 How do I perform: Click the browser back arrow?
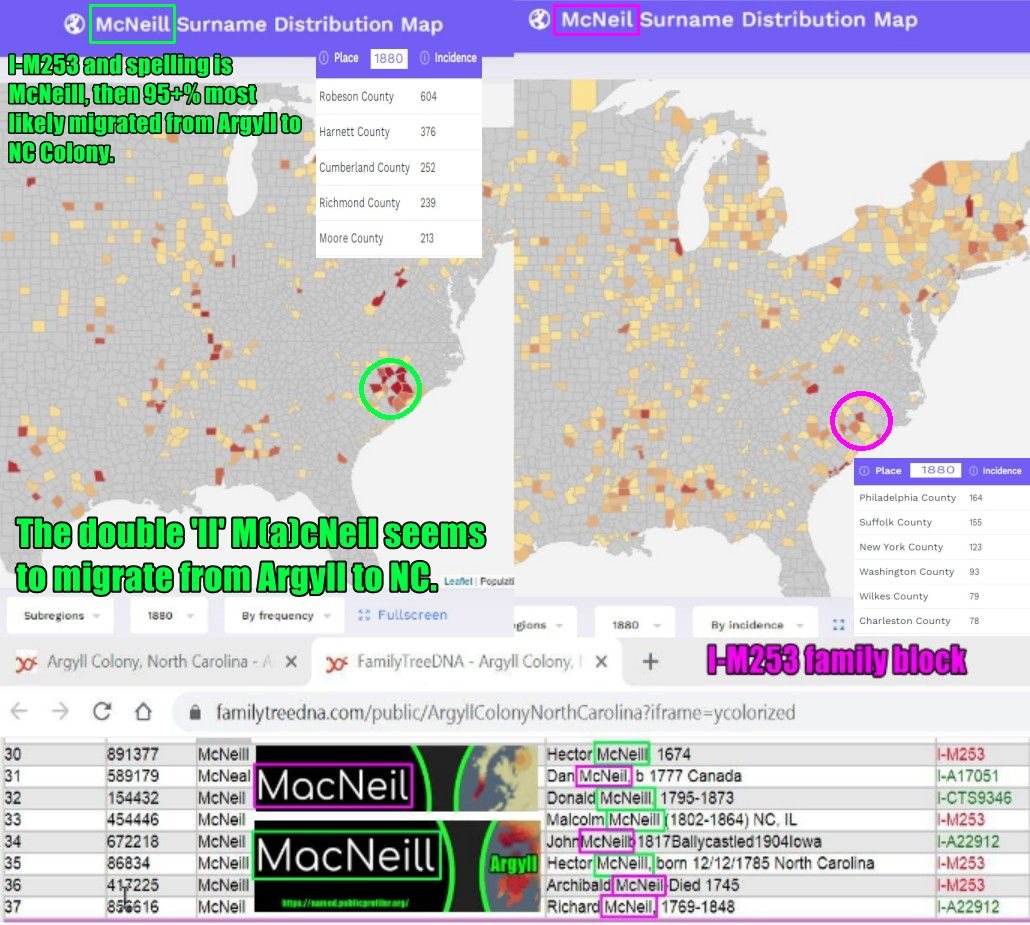pos(19,712)
